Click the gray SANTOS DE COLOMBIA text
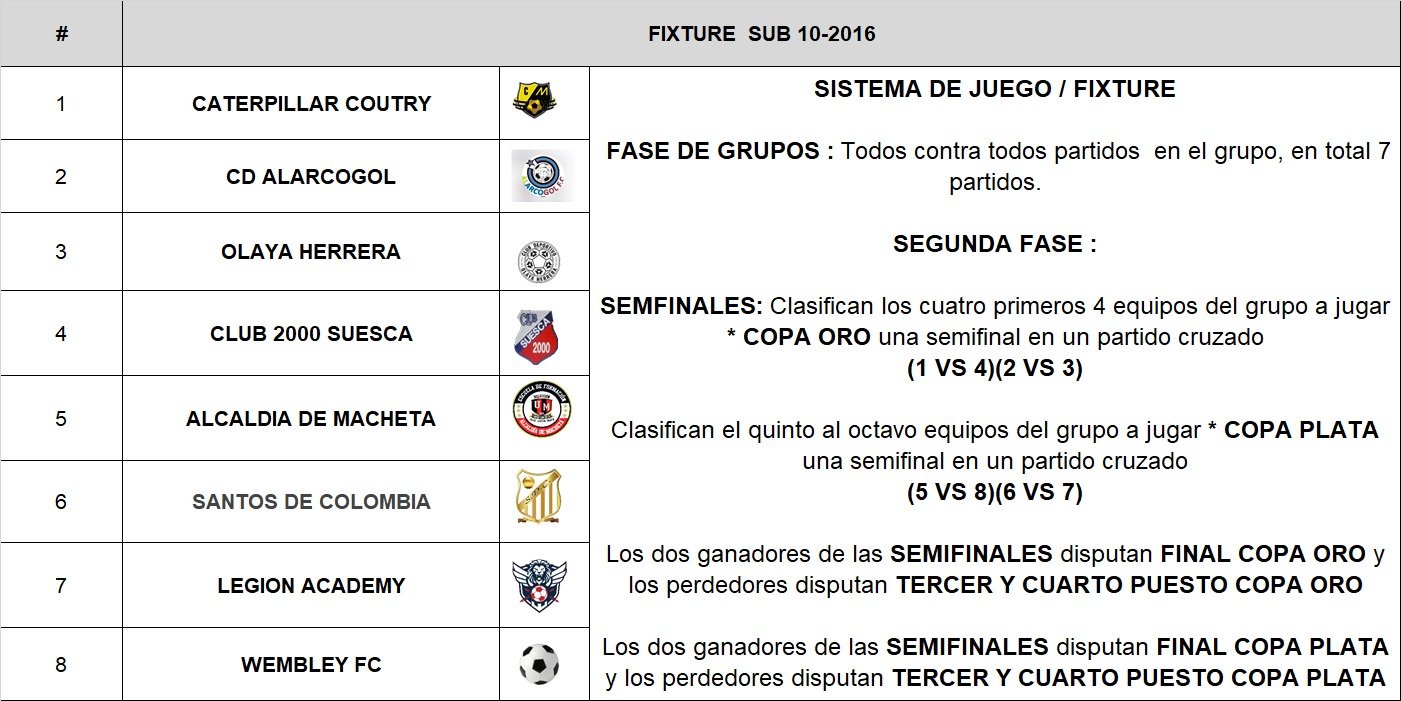 point(311,501)
